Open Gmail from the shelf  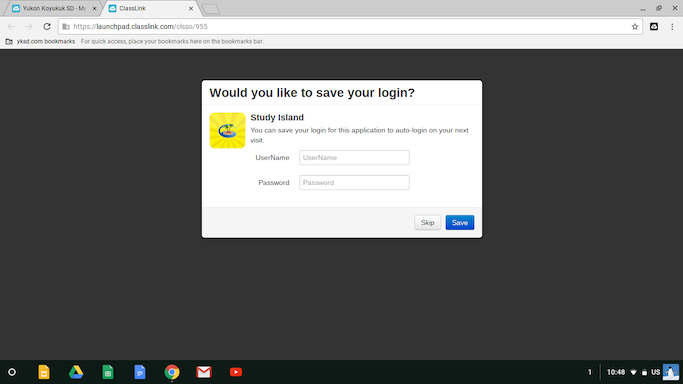click(x=204, y=372)
